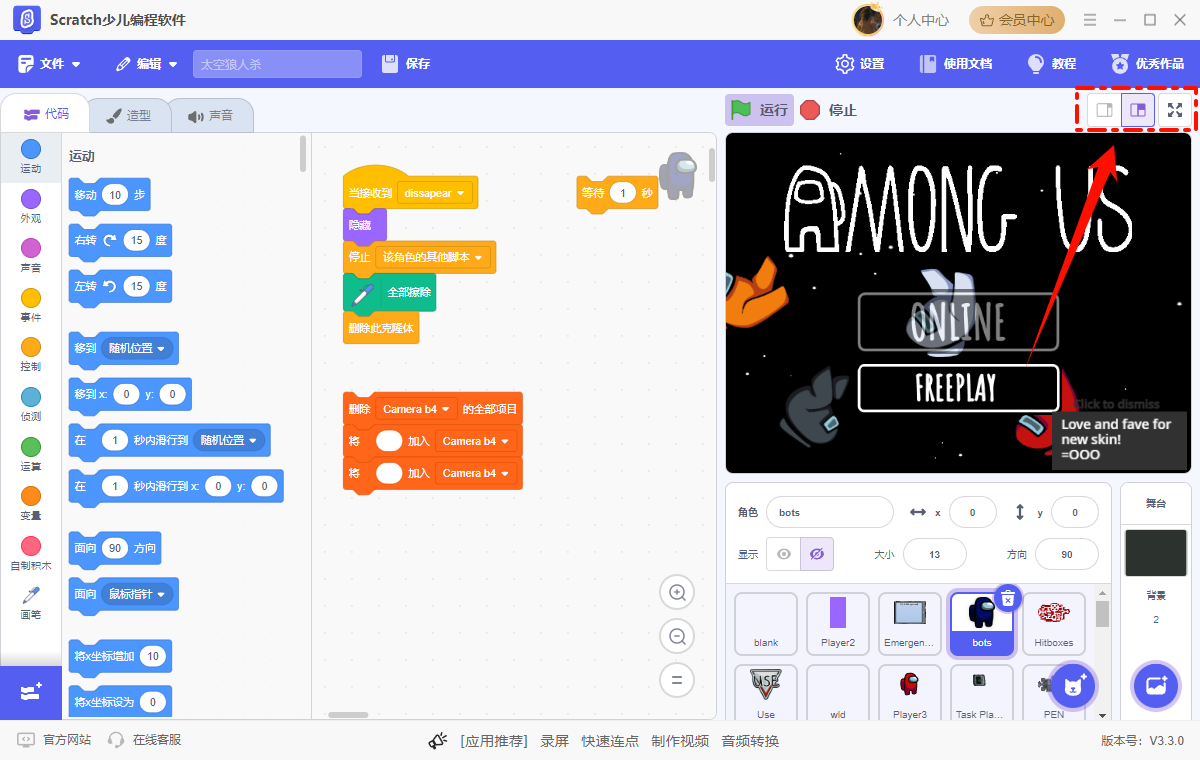
Task: Open 使用文档 documentation
Action: (956, 64)
